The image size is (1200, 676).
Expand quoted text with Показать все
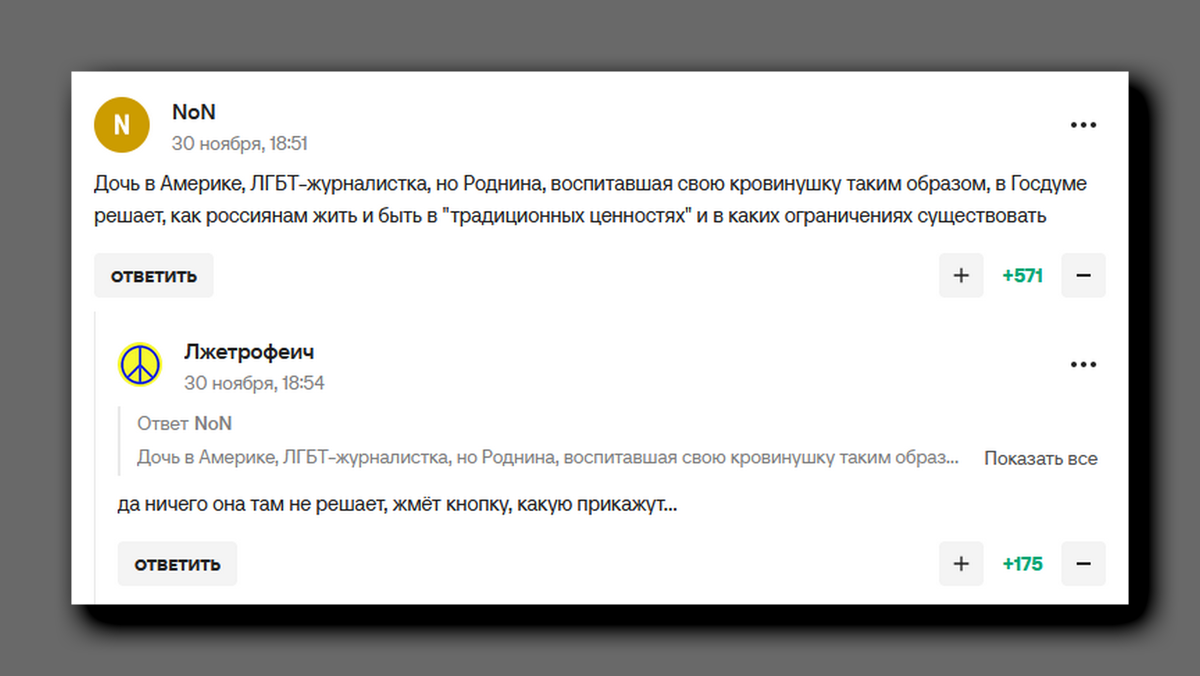click(x=1040, y=459)
